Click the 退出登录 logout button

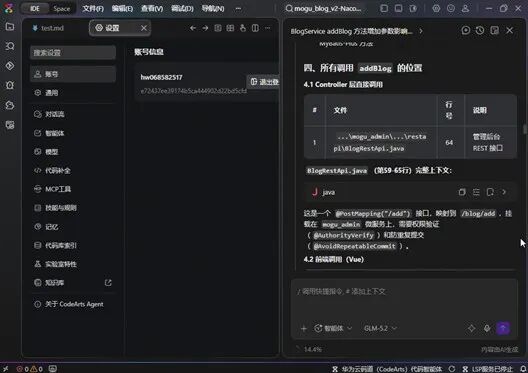pos(263,82)
